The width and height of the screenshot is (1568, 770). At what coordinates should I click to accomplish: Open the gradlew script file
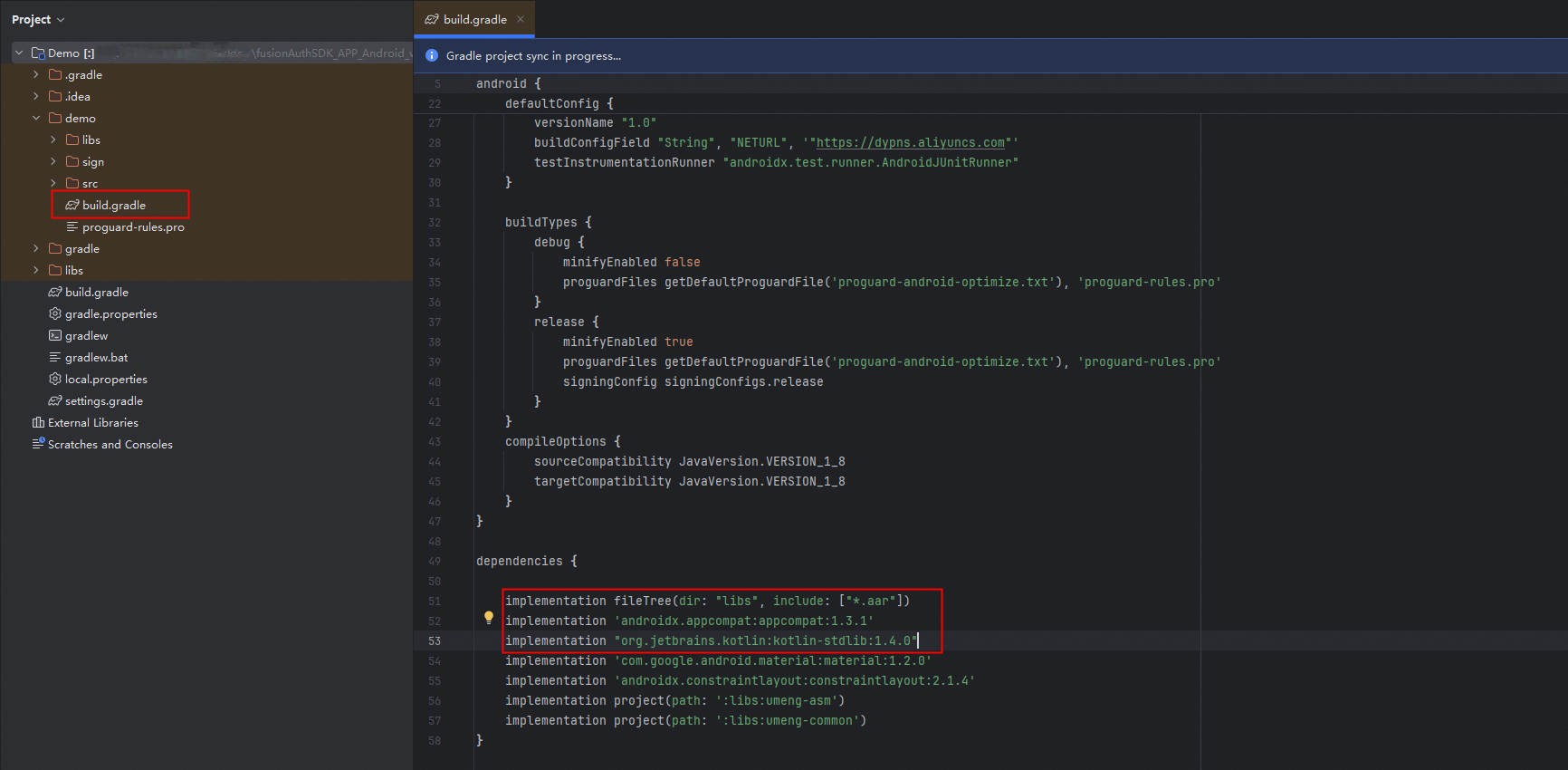coord(86,335)
